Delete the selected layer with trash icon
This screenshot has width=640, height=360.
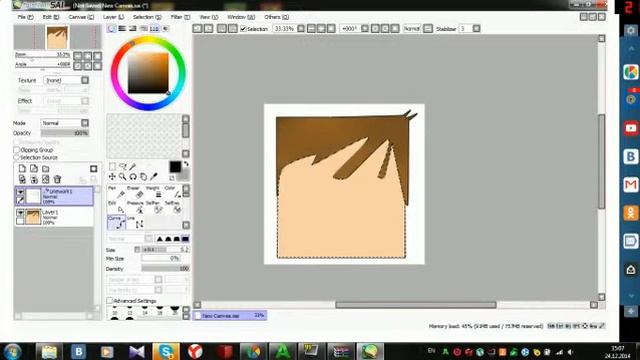tap(58, 179)
